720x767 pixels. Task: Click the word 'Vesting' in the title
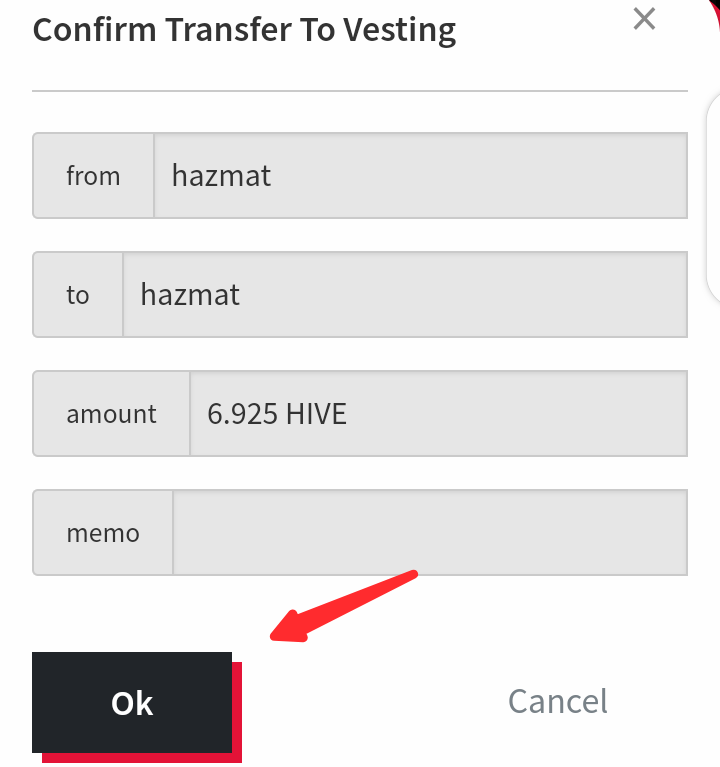coord(399,31)
